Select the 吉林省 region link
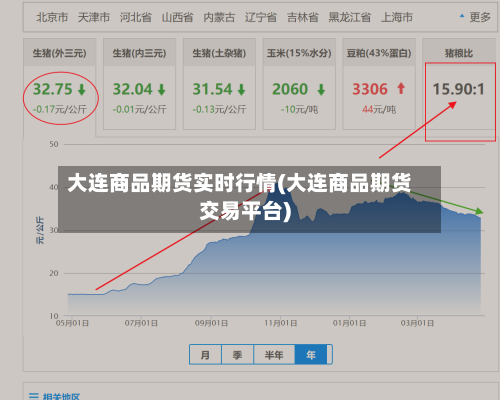Screen dimensions: 500x400 pos(303,17)
